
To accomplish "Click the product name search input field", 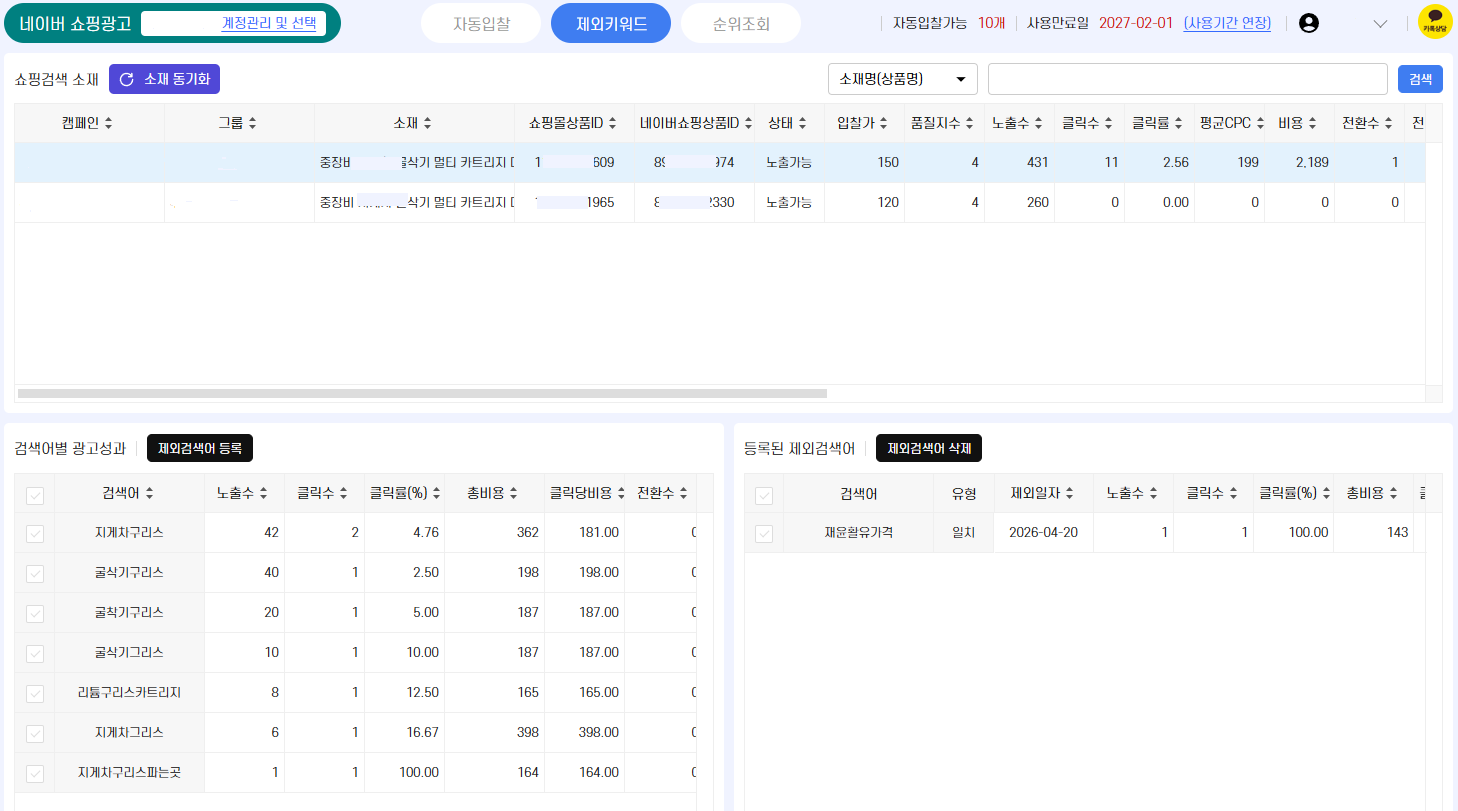I will [1187, 79].
